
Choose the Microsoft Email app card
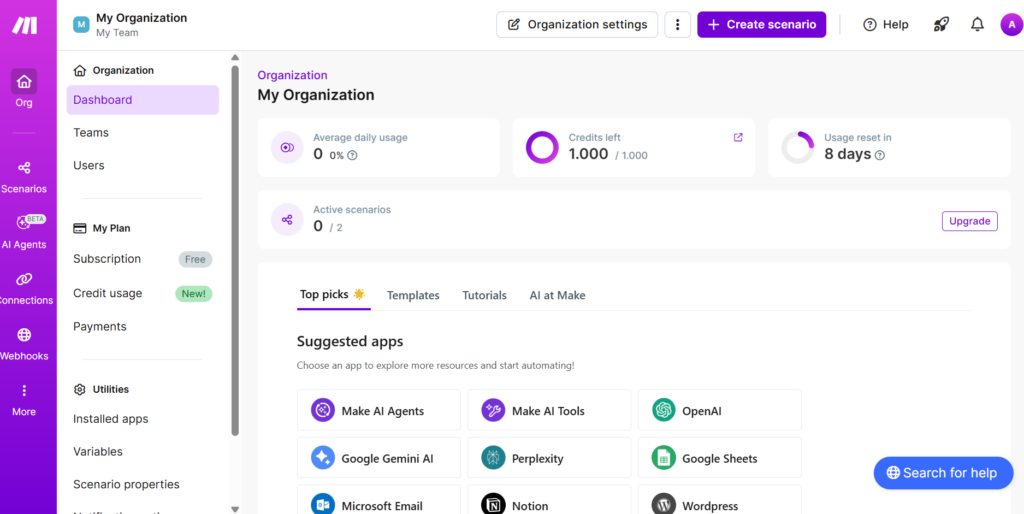[x=379, y=500]
